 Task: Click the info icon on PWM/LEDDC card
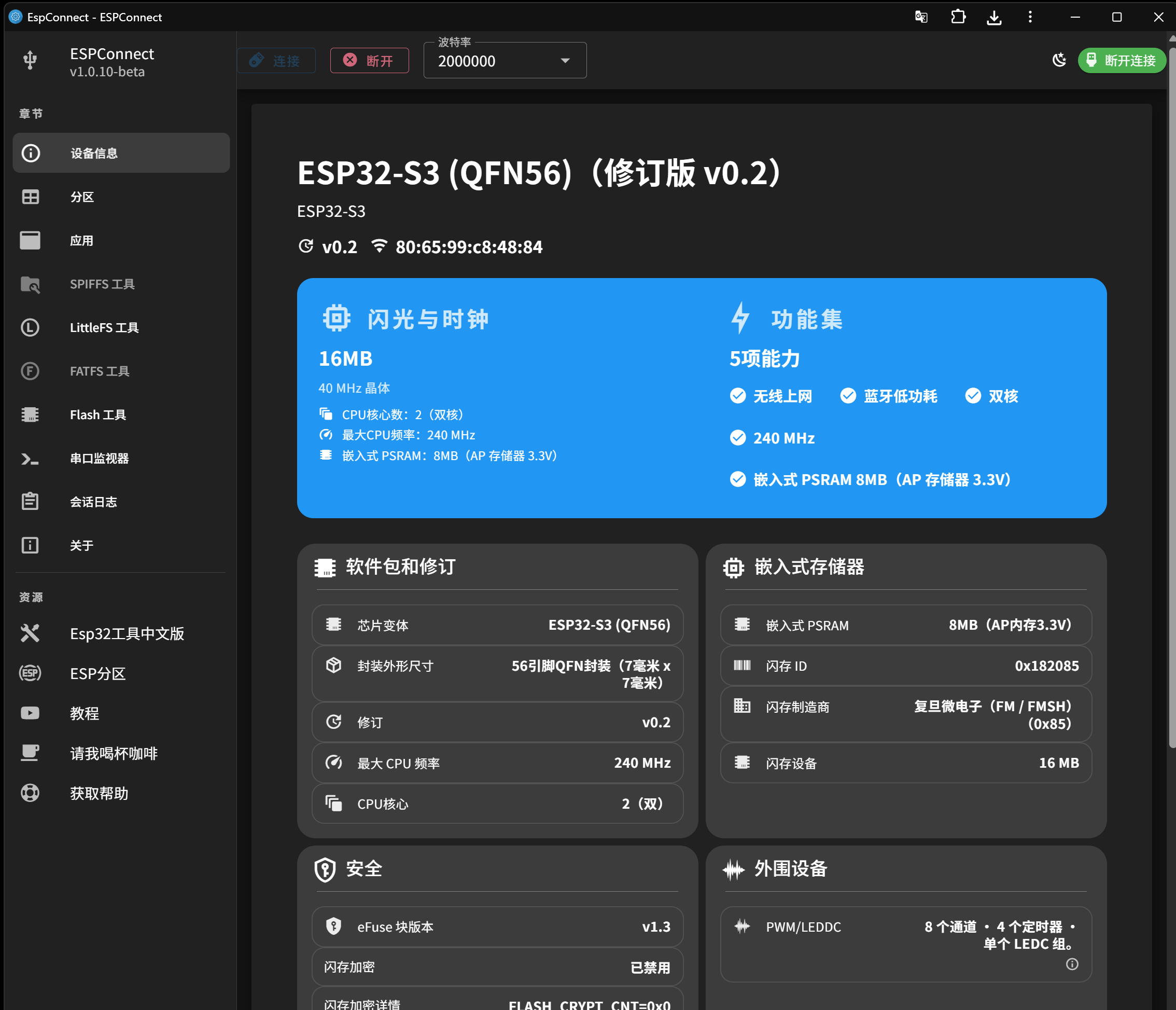1072,964
